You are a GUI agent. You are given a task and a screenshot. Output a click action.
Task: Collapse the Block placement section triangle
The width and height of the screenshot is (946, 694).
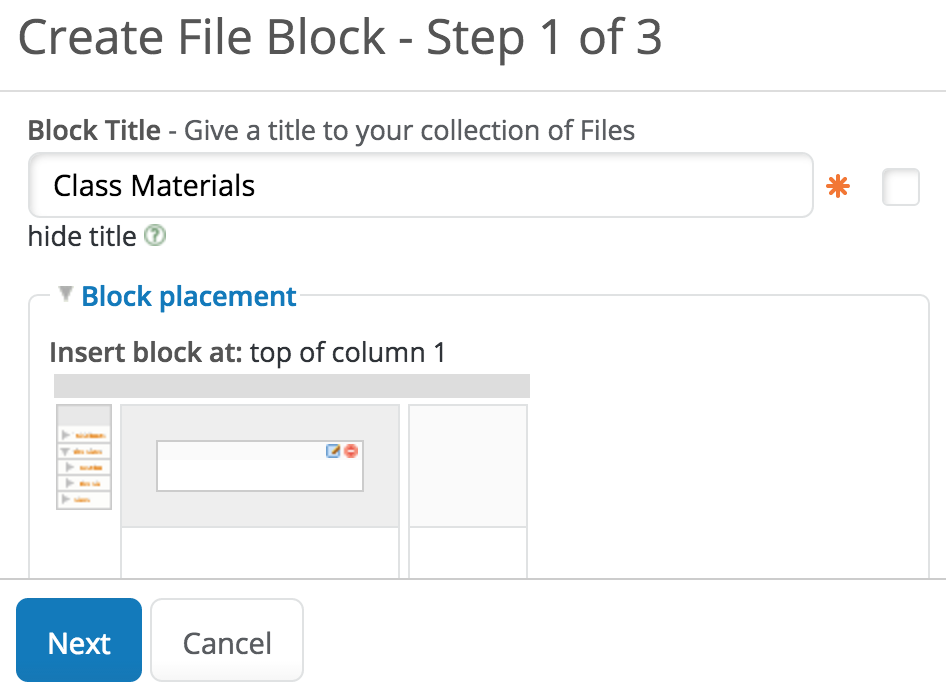click(x=66, y=295)
